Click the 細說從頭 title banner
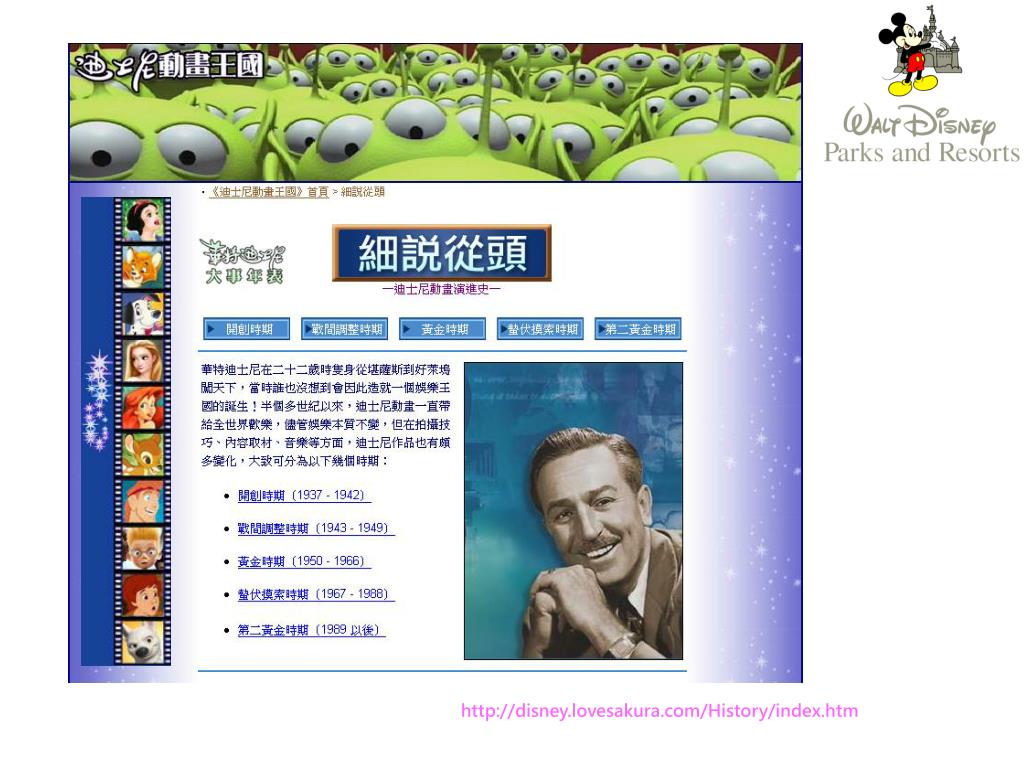1024x768 pixels. click(x=442, y=253)
